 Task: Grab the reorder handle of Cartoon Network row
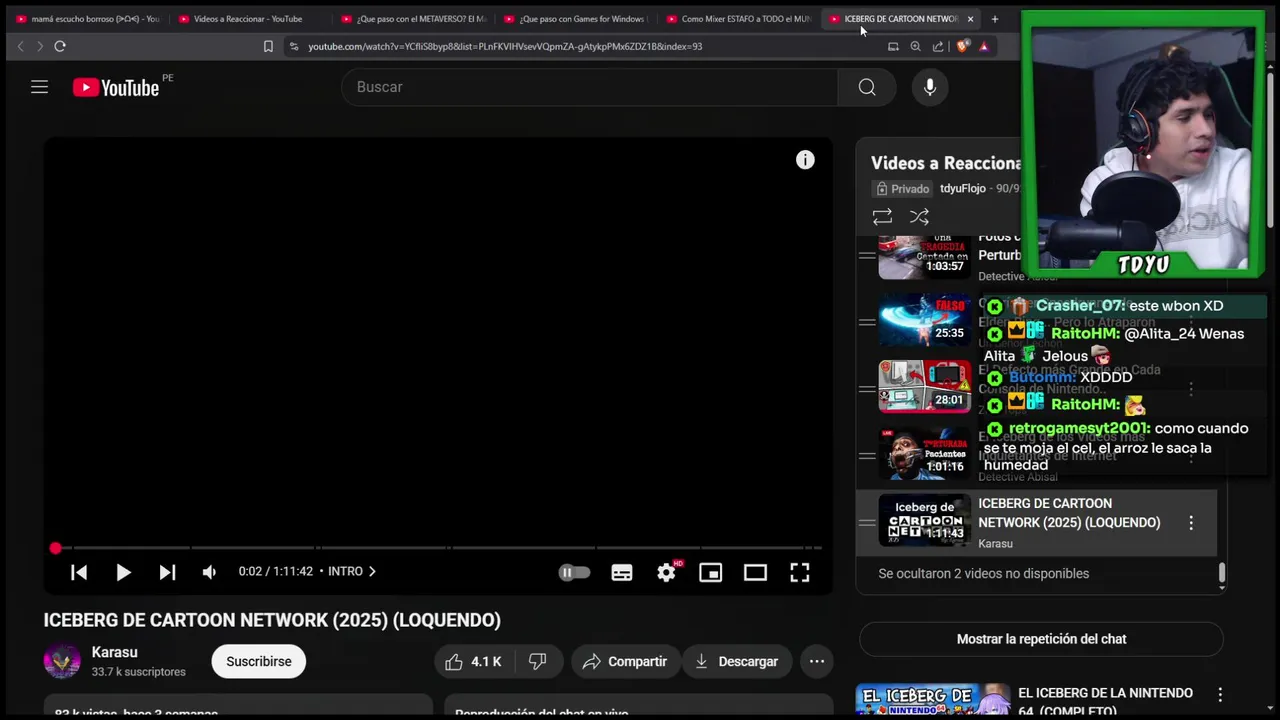click(867, 522)
